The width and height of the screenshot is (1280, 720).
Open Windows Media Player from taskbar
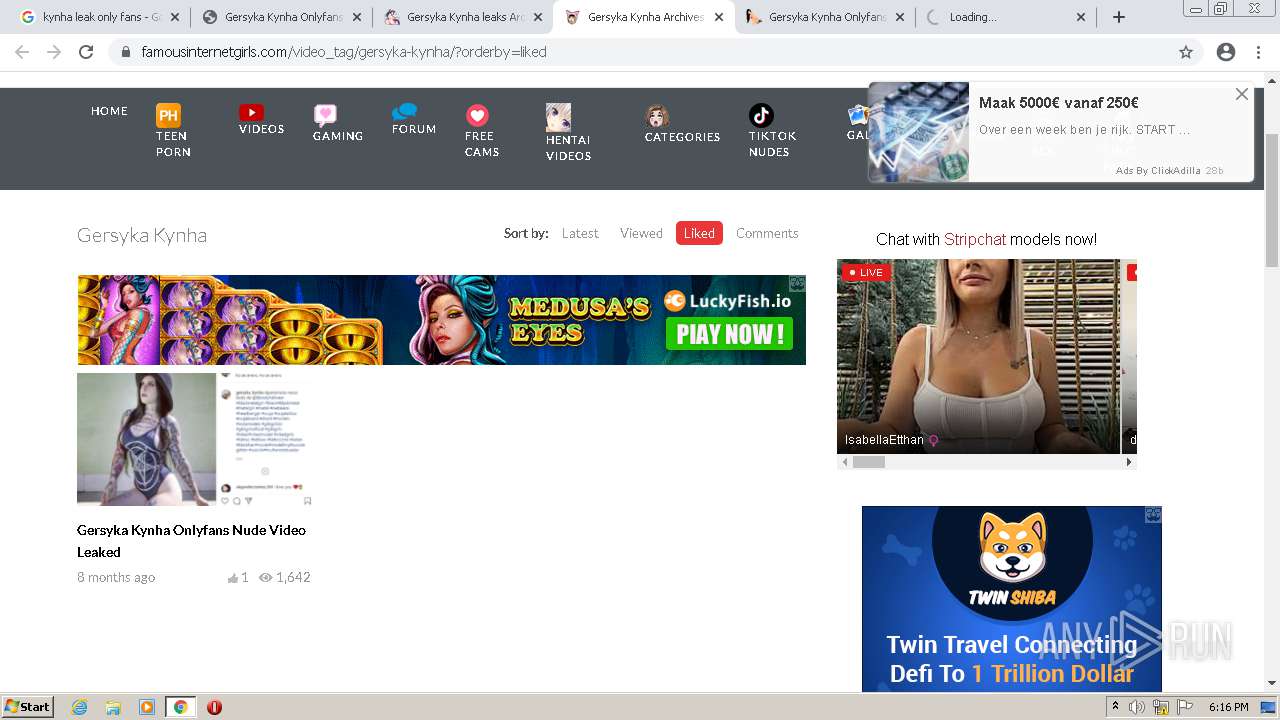(147, 707)
